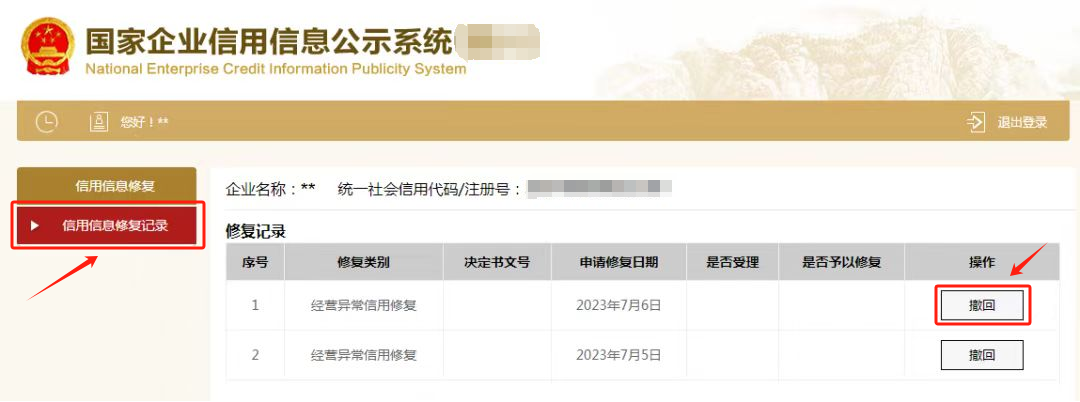Open the 信用信息修复记录 sidebar item
This screenshot has height=402, width=1080.
pos(107,225)
